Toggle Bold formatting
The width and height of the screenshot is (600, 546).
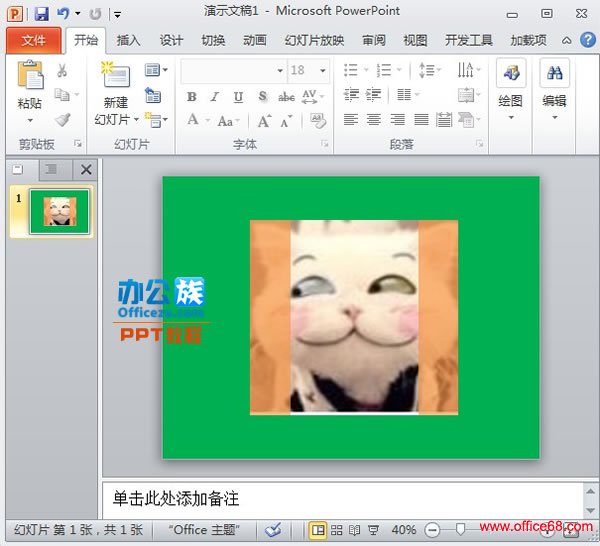(x=192, y=96)
